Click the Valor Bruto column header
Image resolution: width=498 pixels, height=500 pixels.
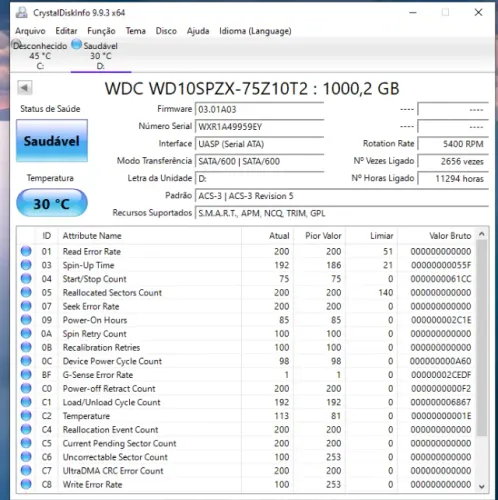coord(436,236)
